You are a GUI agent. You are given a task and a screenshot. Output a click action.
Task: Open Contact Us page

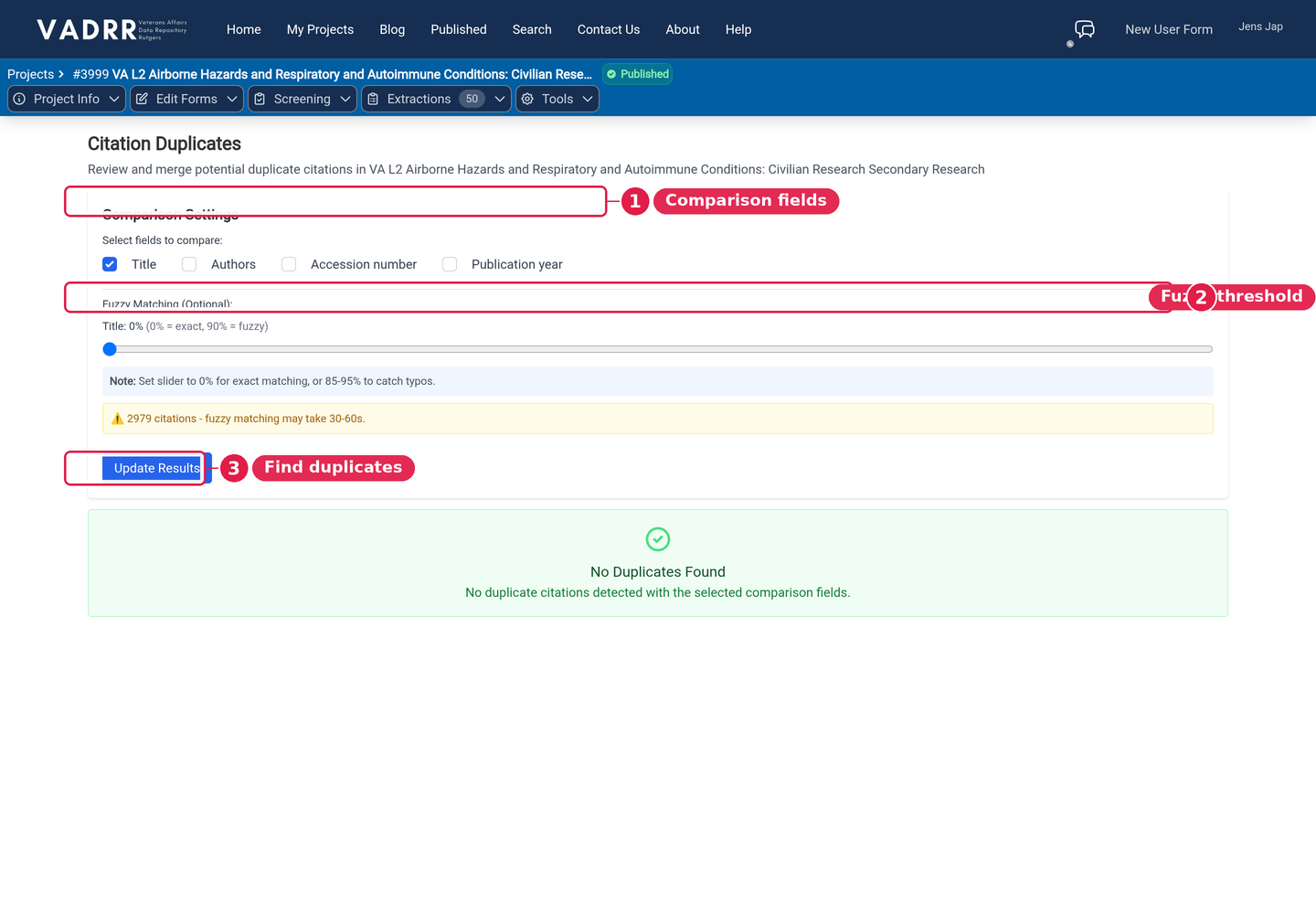click(x=609, y=29)
